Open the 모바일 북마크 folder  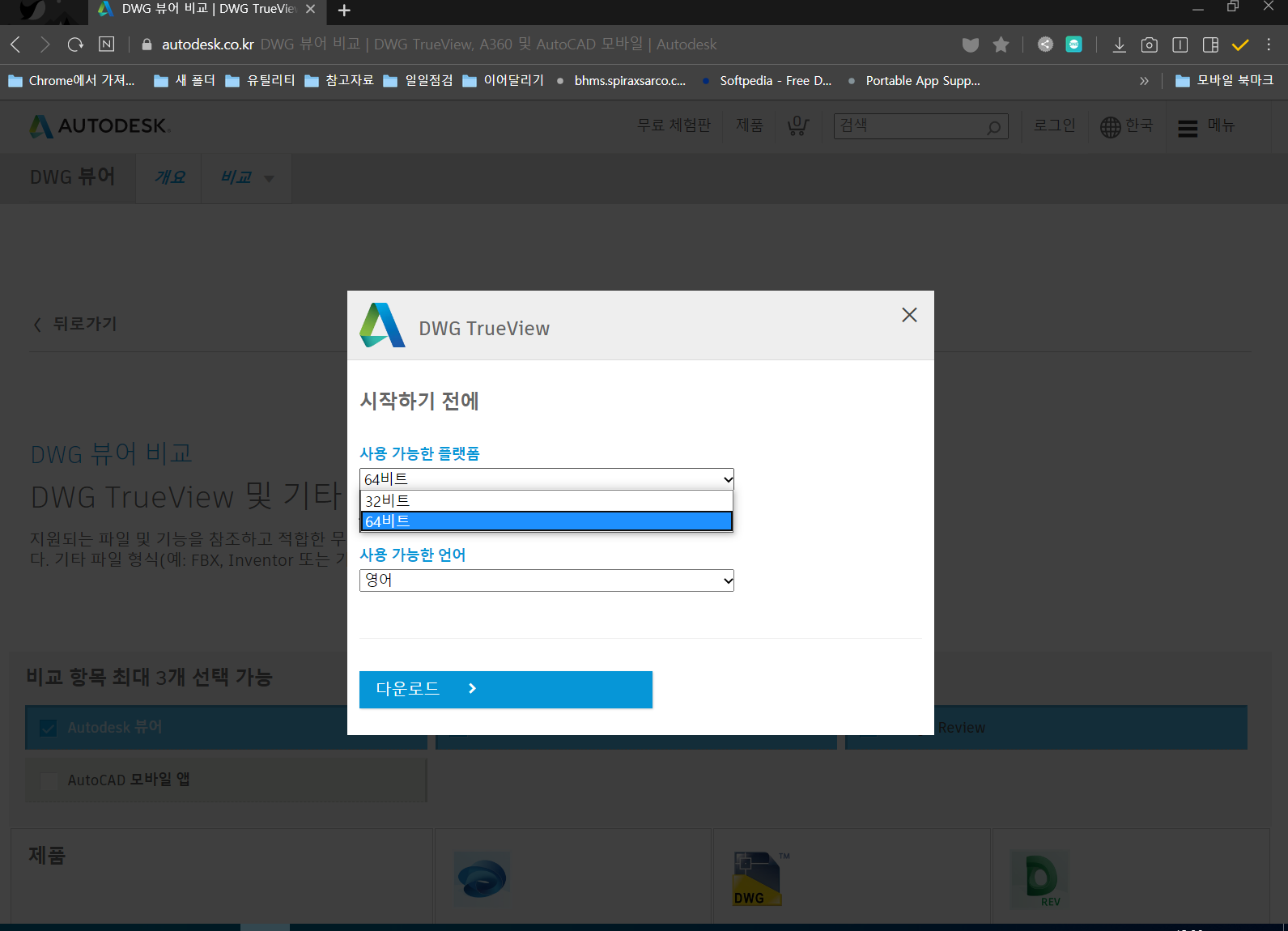pyautogui.click(x=1224, y=81)
